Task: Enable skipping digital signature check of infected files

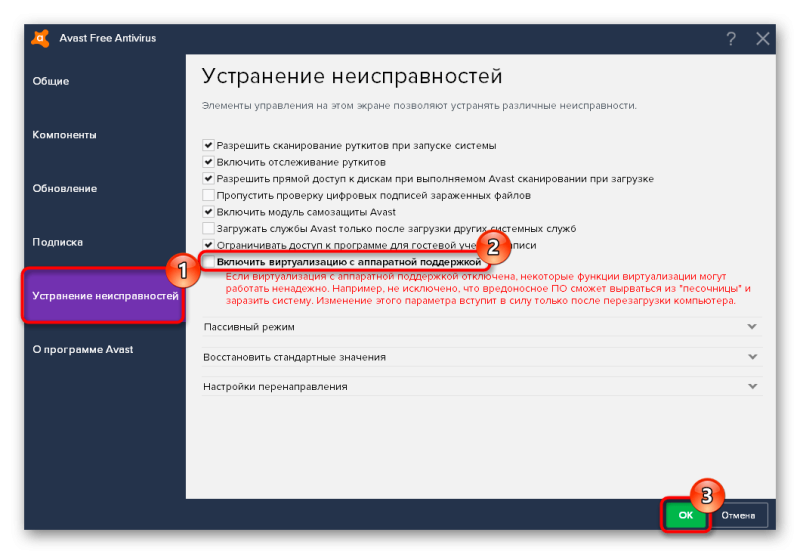Action: (208, 195)
